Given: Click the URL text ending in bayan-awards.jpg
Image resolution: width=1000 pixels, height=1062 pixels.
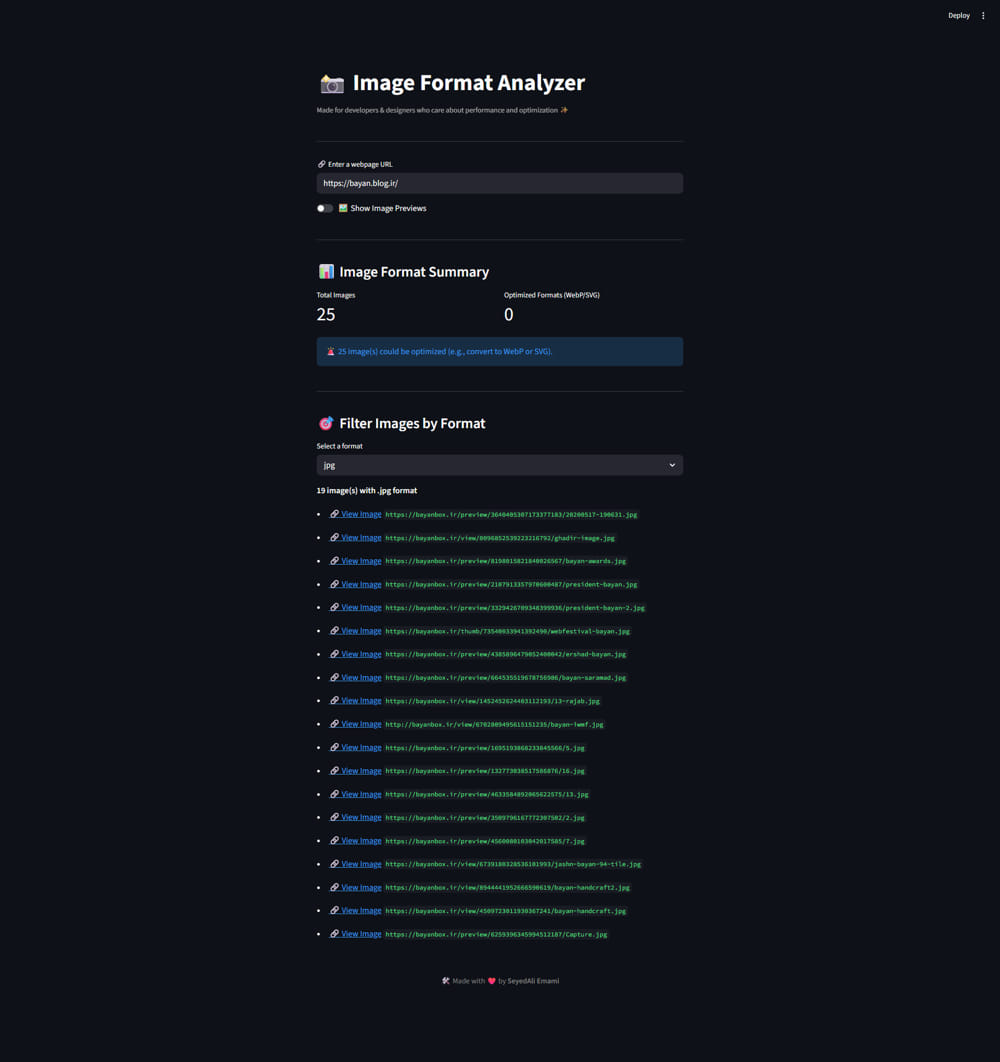Looking at the screenshot, I should [x=505, y=561].
